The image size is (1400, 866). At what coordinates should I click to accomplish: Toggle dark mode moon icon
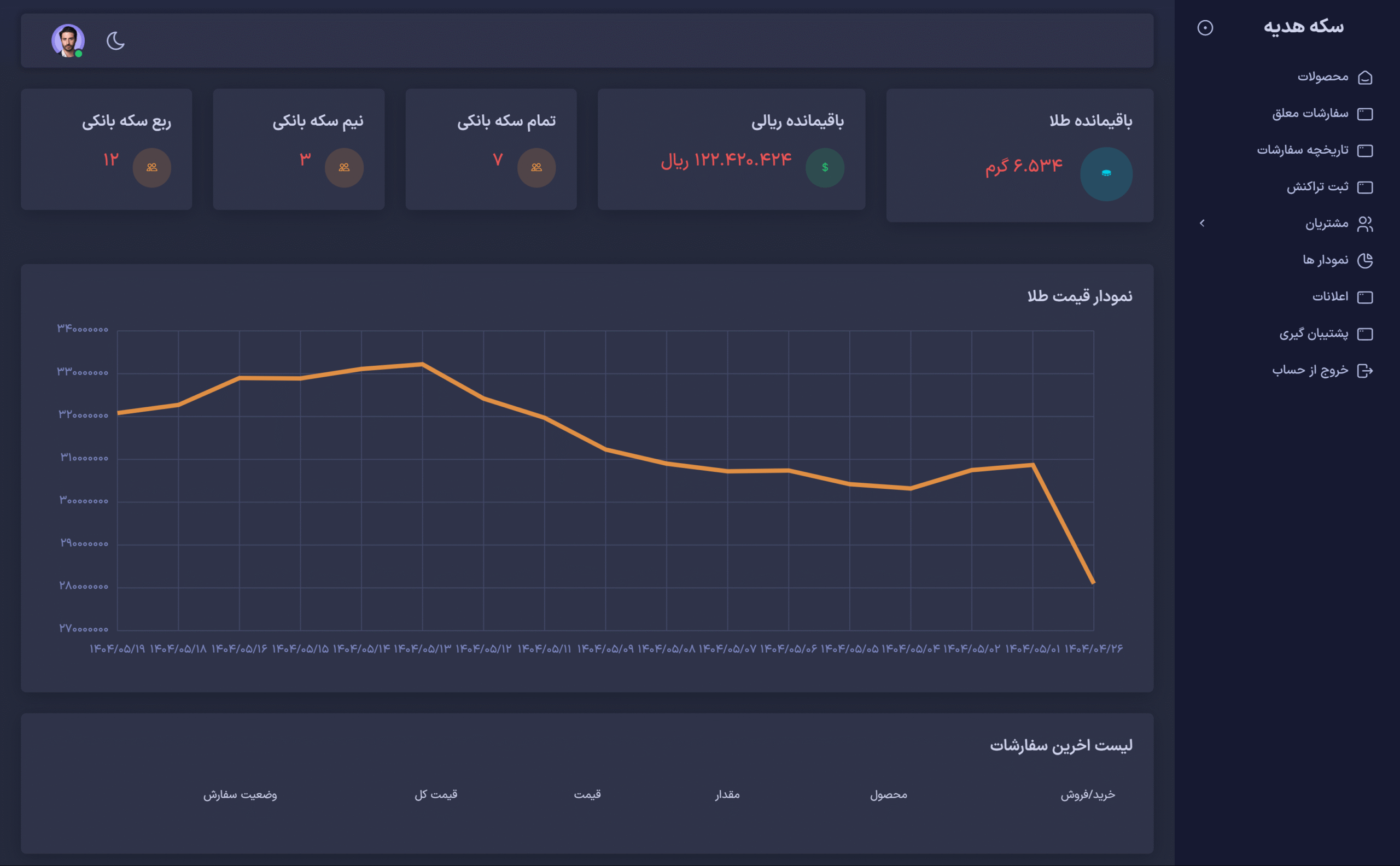(x=116, y=40)
